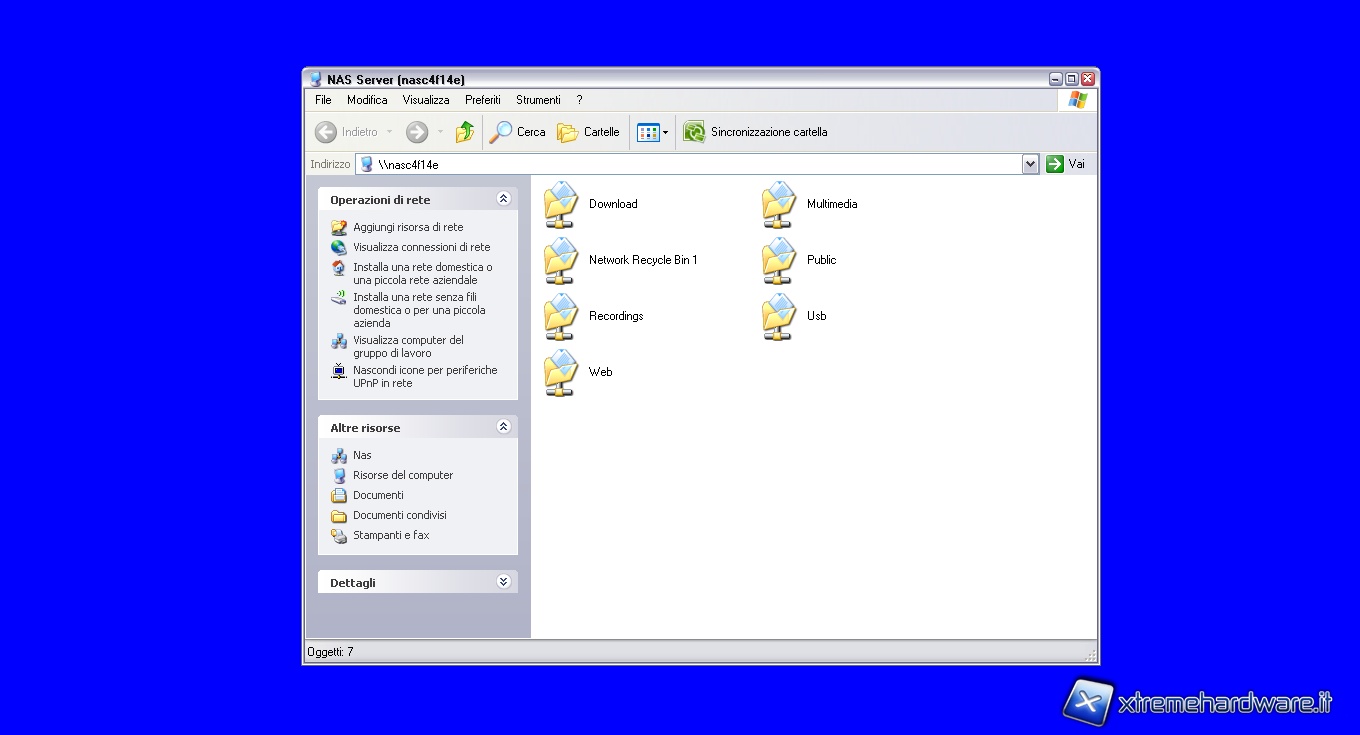The width and height of the screenshot is (1360, 735).
Task: Select the Network Recycle Bin 1 folder
Action: pyautogui.click(x=562, y=260)
